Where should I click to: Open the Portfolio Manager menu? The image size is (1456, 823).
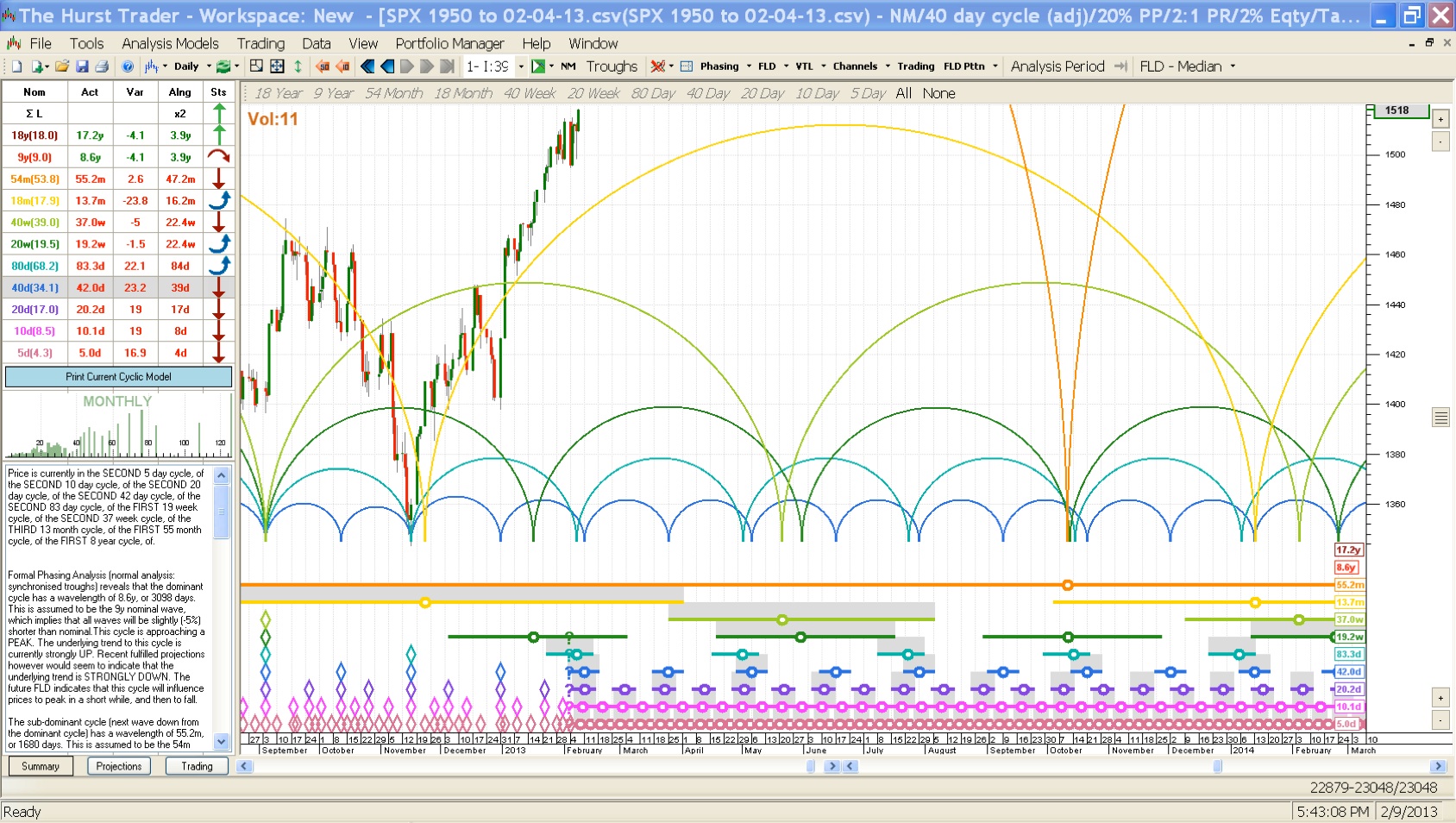[x=449, y=43]
